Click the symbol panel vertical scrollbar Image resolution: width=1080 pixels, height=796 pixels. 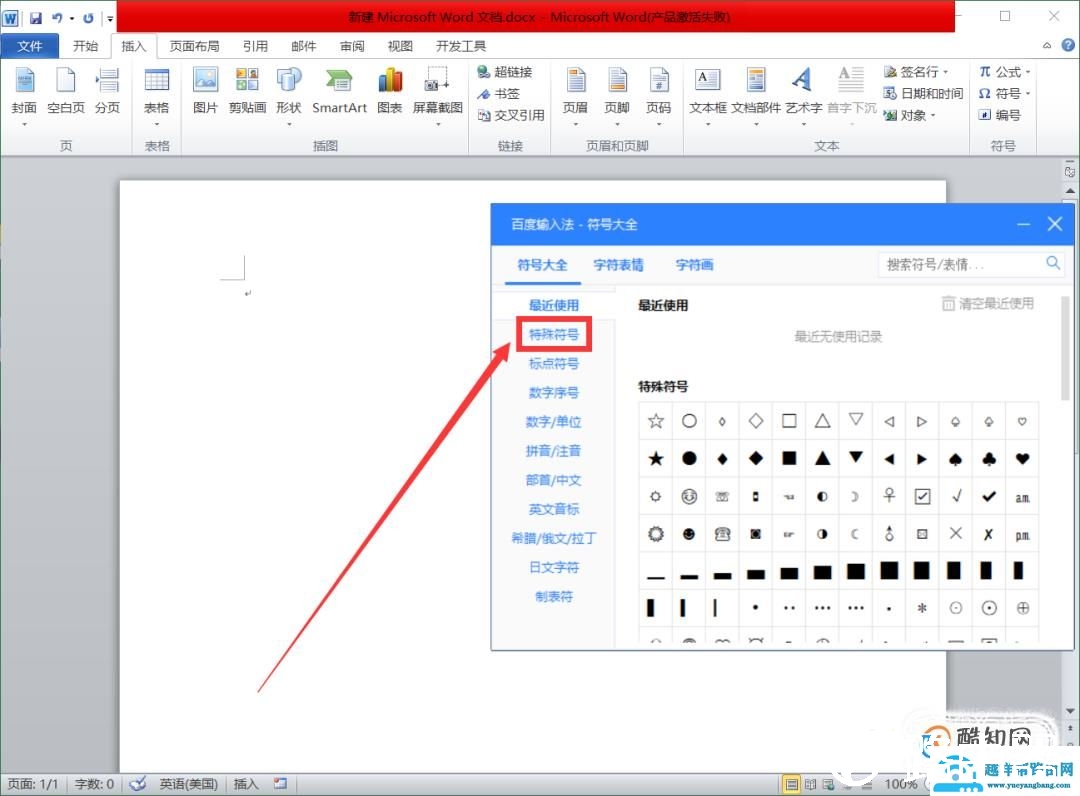tap(1065, 350)
